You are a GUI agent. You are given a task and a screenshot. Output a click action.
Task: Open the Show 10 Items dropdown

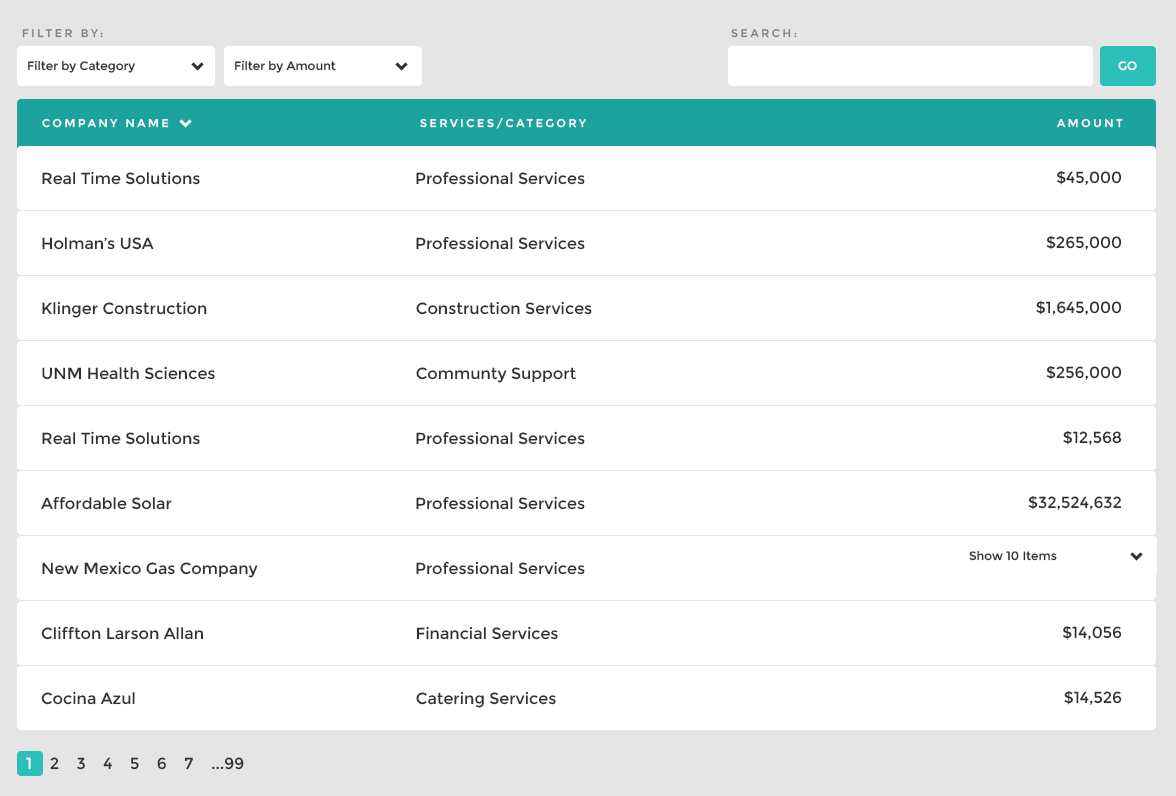pos(1055,556)
